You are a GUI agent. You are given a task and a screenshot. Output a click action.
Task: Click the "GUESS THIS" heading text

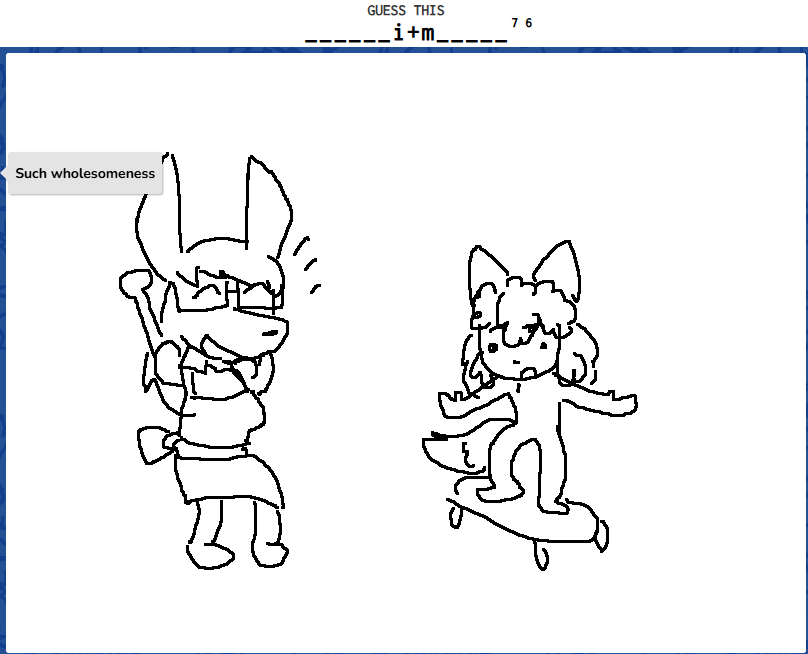click(x=405, y=10)
